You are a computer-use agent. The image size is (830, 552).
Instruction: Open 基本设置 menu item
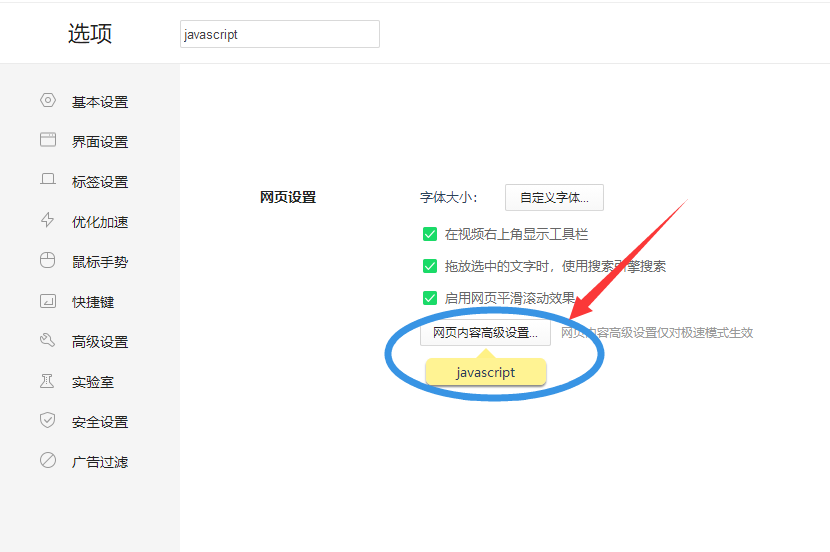99,102
